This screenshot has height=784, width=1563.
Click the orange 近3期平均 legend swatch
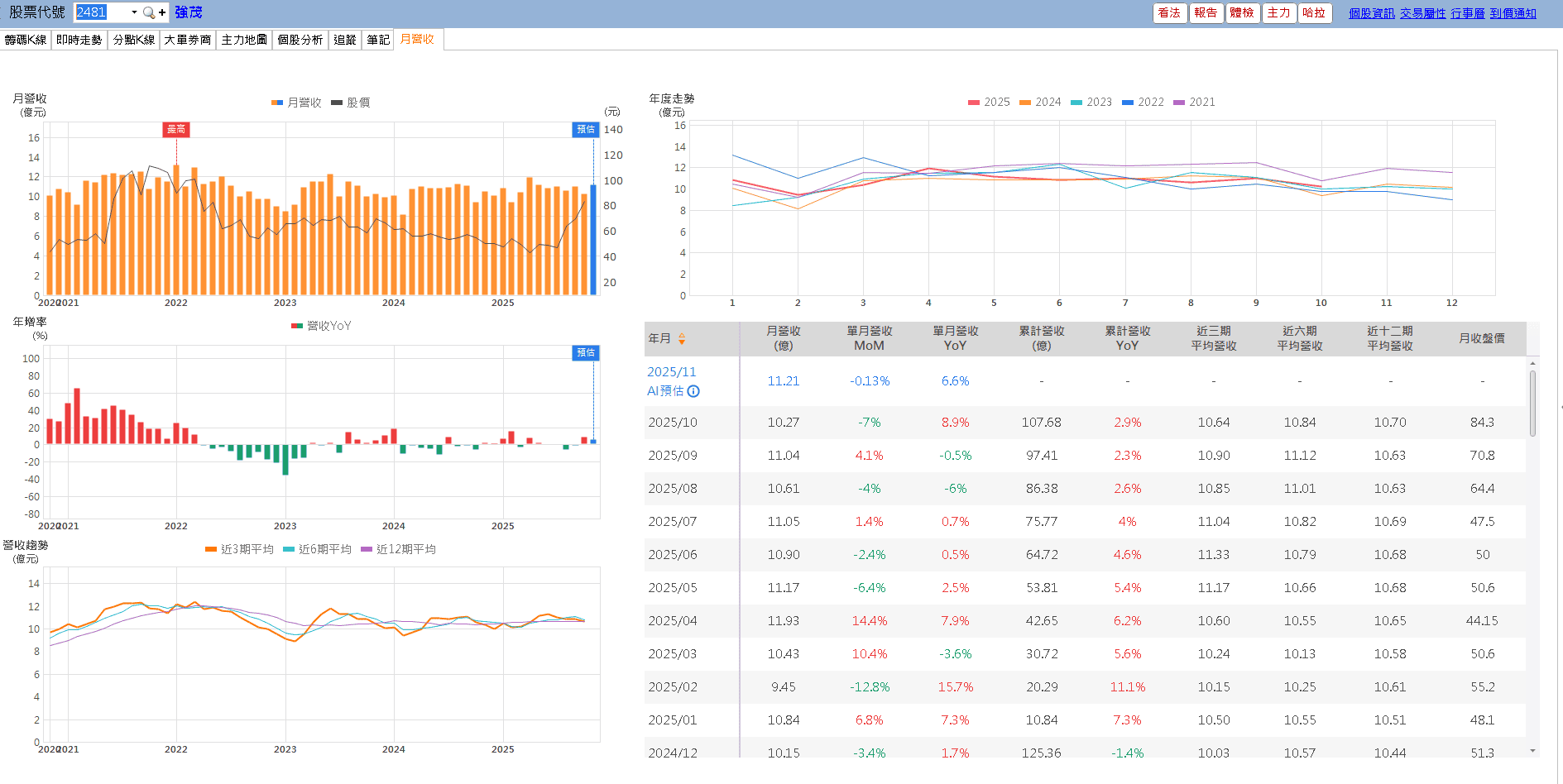pyautogui.click(x=211, y=549)
